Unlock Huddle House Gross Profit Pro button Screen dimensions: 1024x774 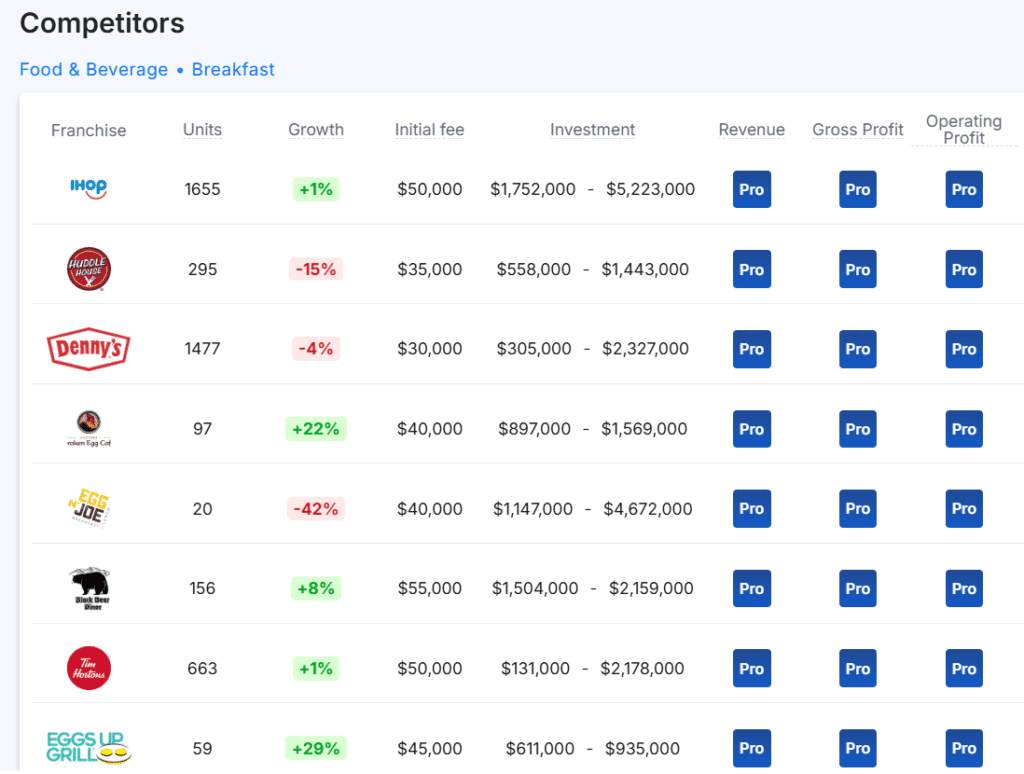click(857, 269)
